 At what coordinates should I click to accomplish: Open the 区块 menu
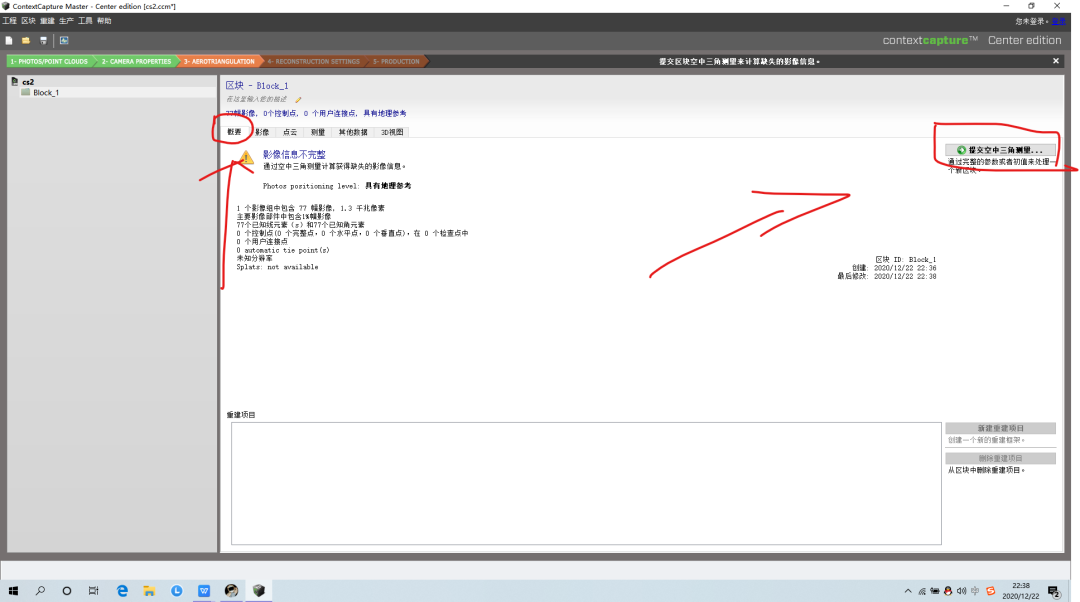click(28, 21)
